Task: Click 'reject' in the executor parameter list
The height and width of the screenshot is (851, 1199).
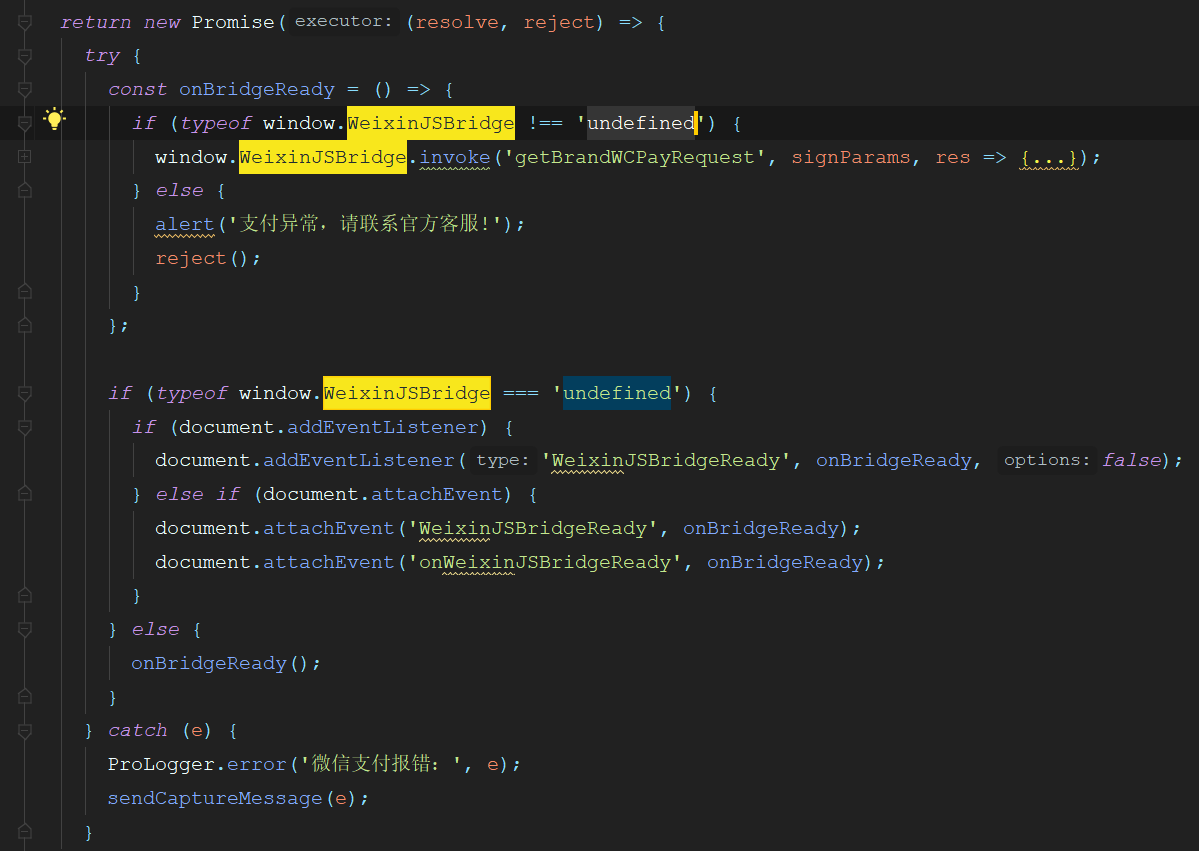Action: point(559,22)
